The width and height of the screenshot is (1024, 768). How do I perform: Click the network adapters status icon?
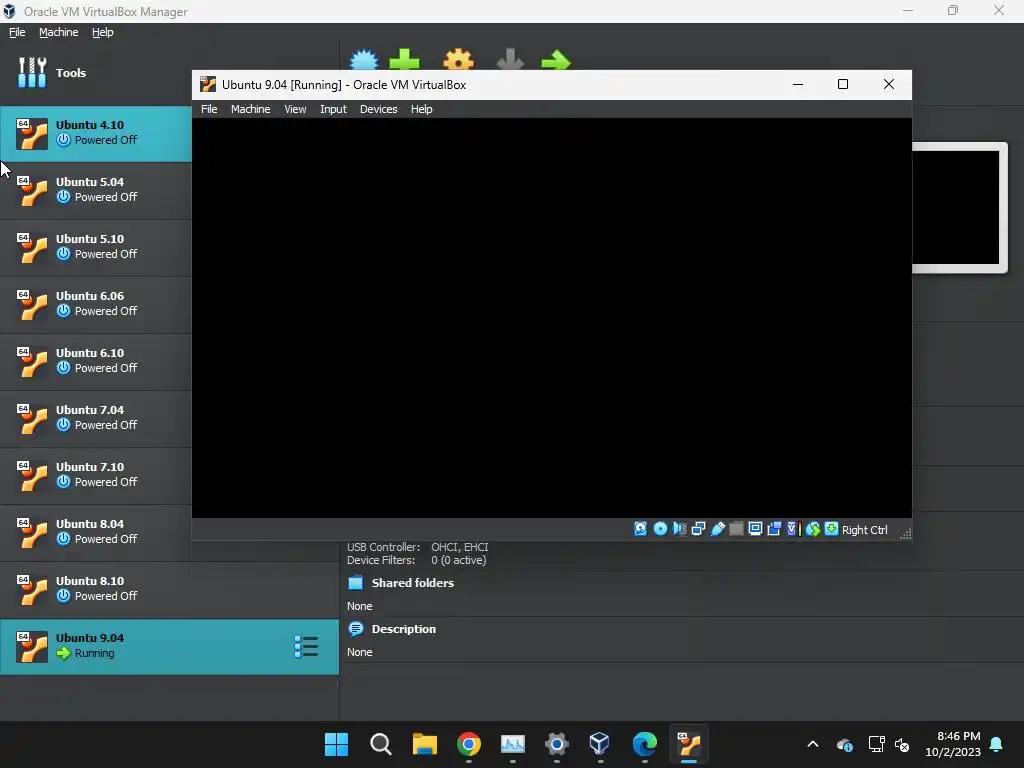(x=698, y=529)
